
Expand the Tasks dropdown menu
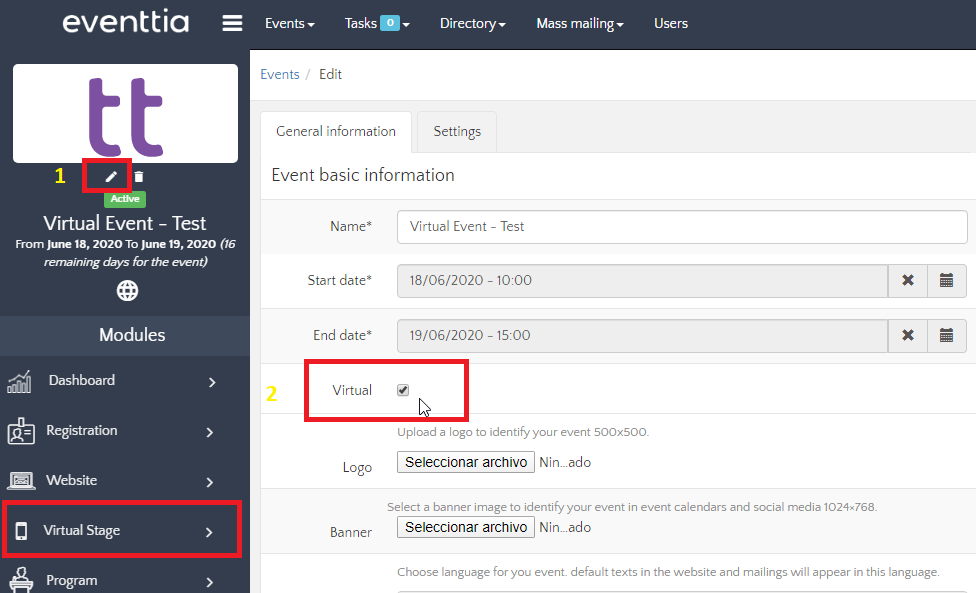coord(376,23)
